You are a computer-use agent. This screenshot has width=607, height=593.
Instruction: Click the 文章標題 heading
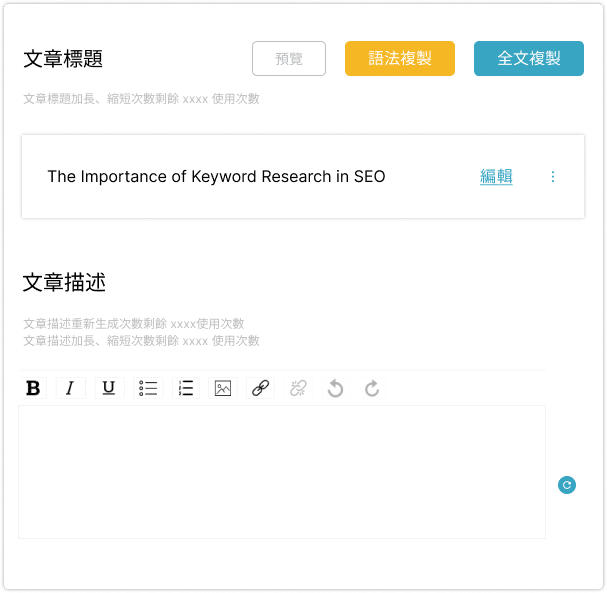click(x=63, y=59)
